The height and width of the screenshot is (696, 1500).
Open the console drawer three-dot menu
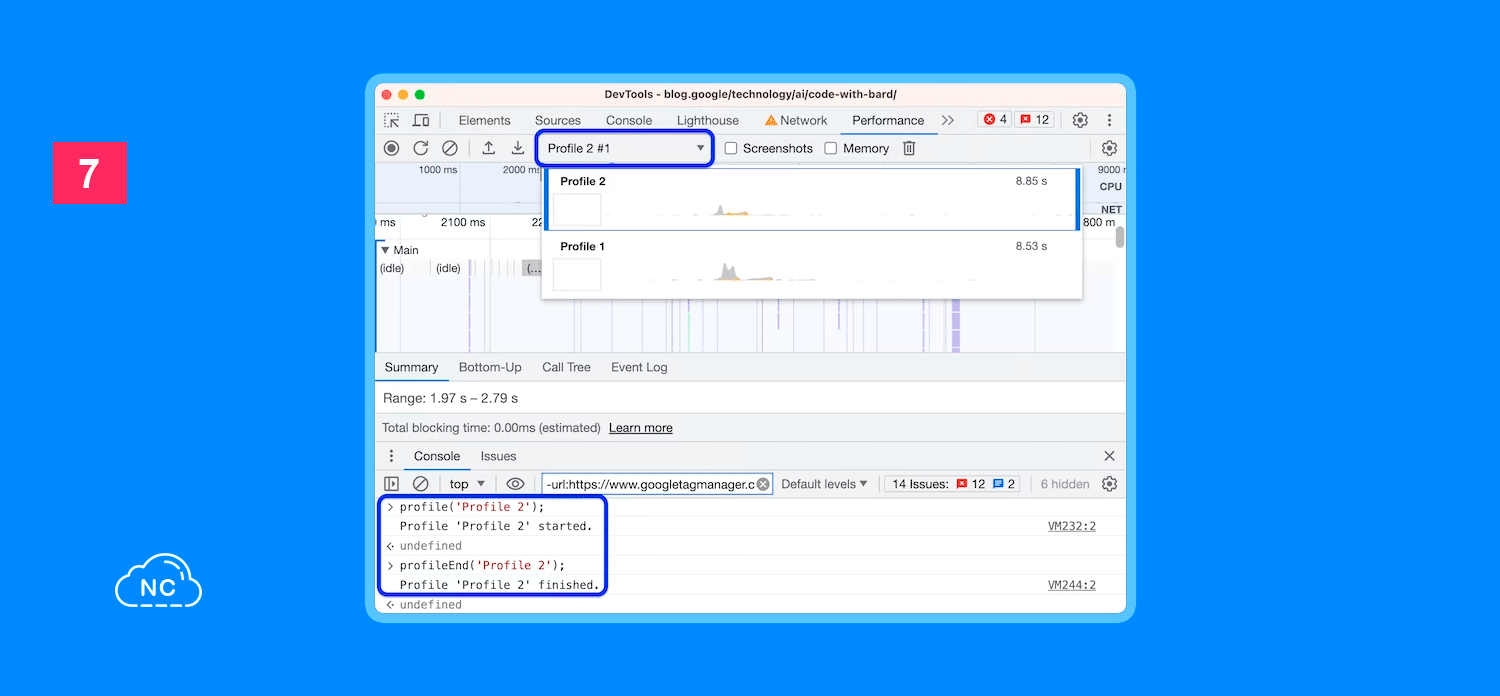click(392, 456)
